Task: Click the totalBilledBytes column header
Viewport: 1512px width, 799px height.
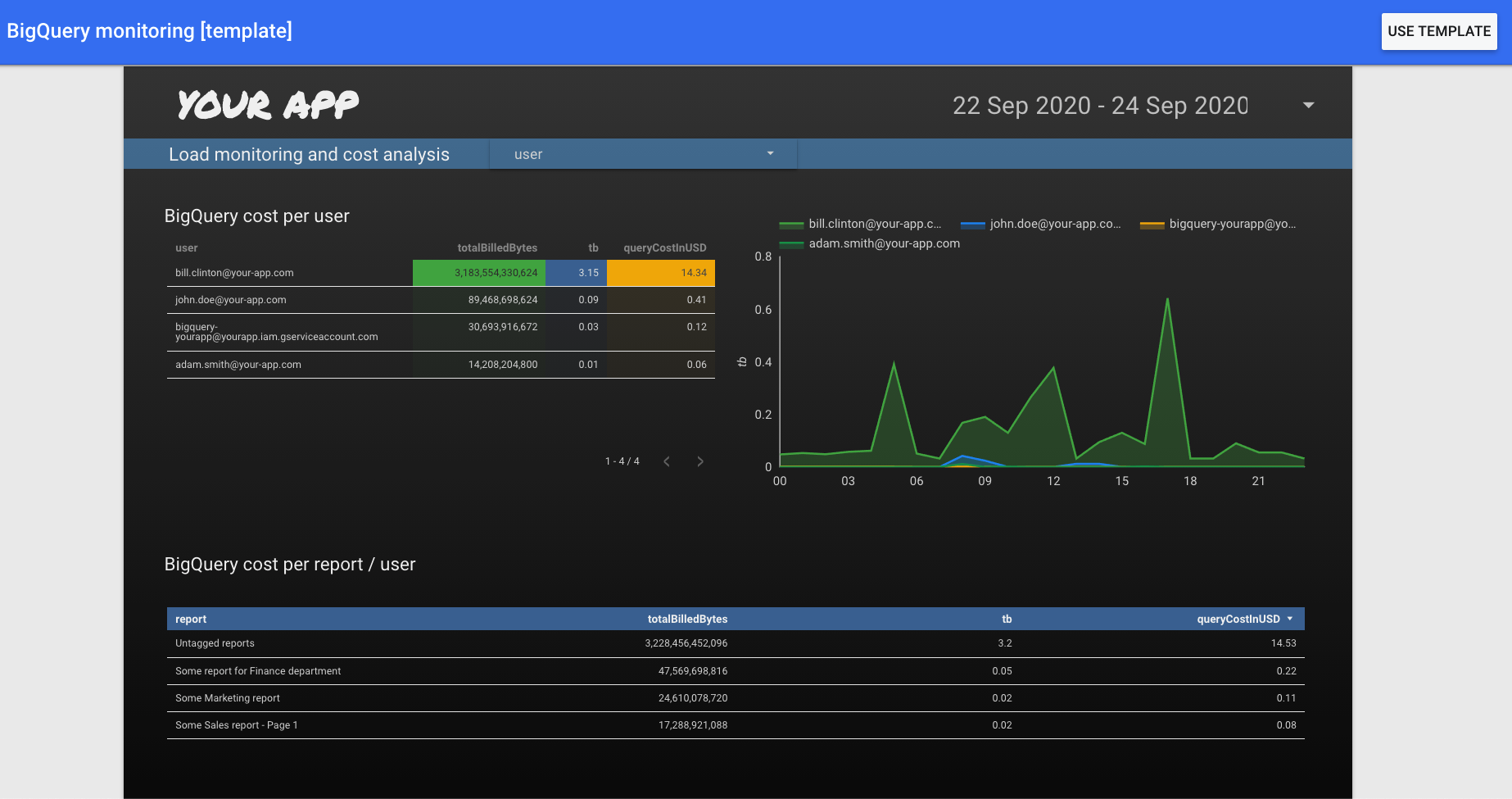Action: (496, 247)
